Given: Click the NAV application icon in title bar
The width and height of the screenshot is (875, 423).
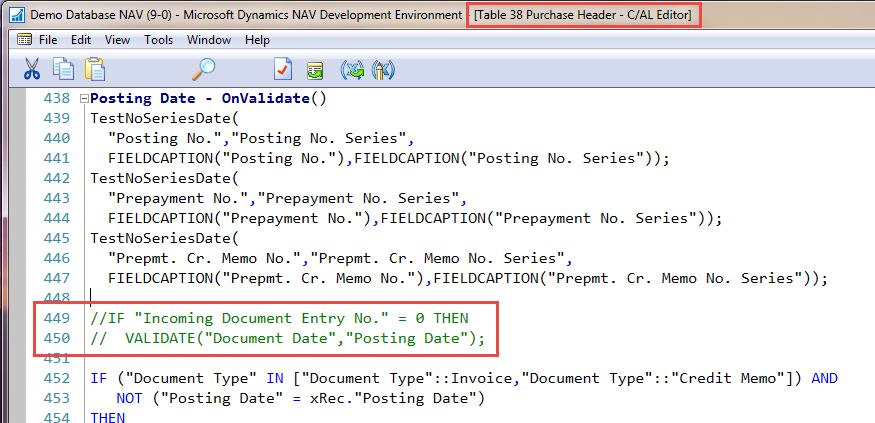Looking at the screenshot, I should (16, 16).
